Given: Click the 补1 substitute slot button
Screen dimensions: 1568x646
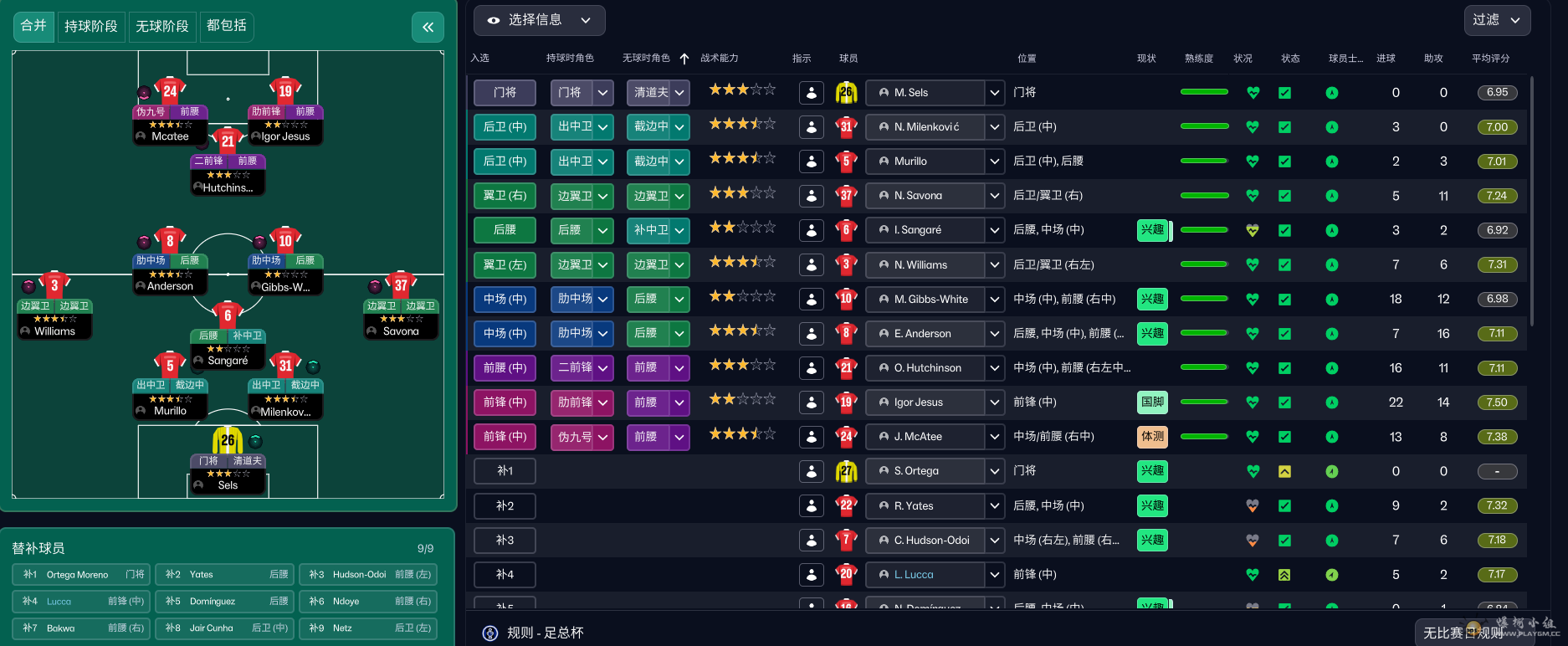Looking at the screenshot, I should click(505, 471).
